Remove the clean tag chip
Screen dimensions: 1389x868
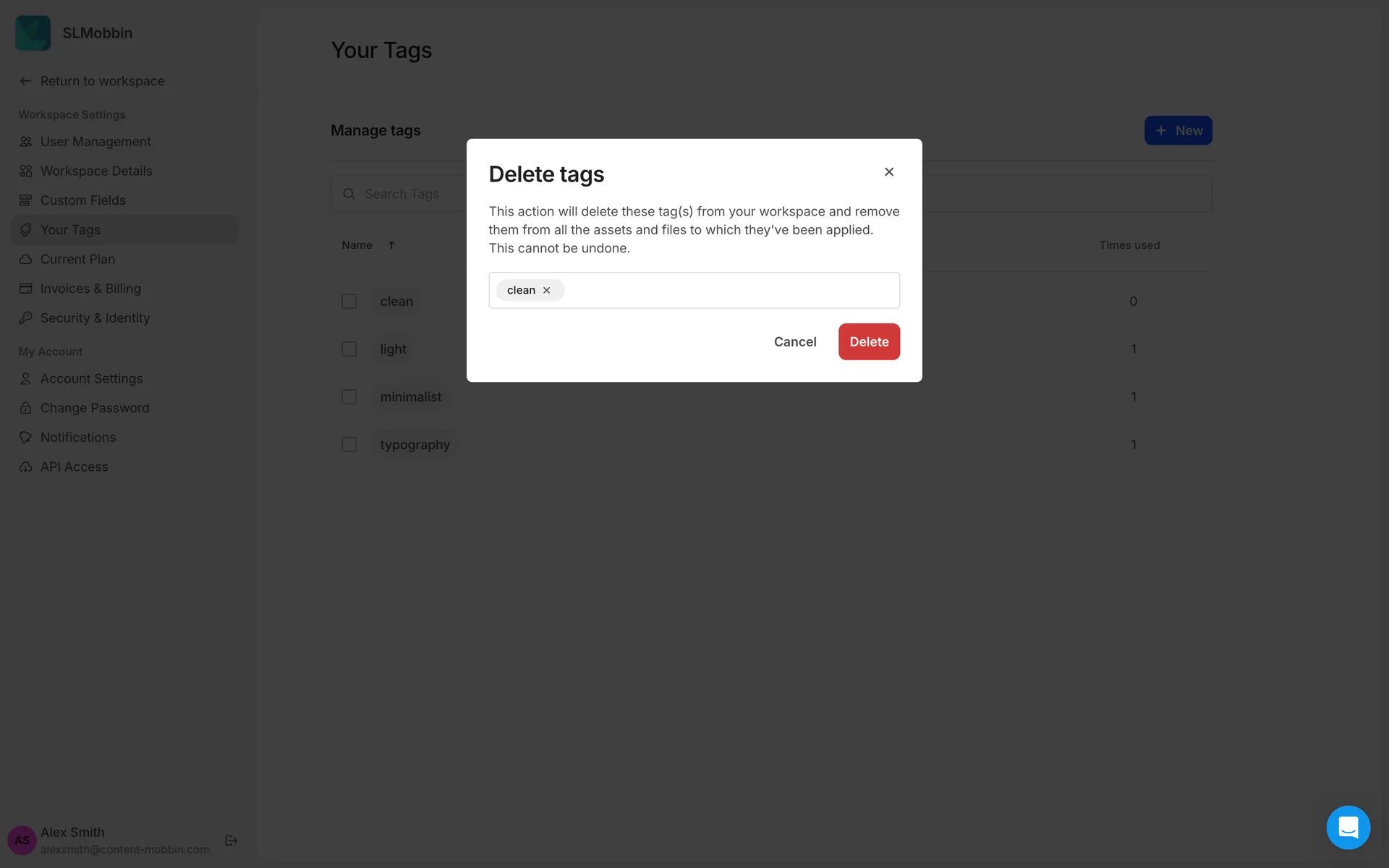click(x=547, y=290)
